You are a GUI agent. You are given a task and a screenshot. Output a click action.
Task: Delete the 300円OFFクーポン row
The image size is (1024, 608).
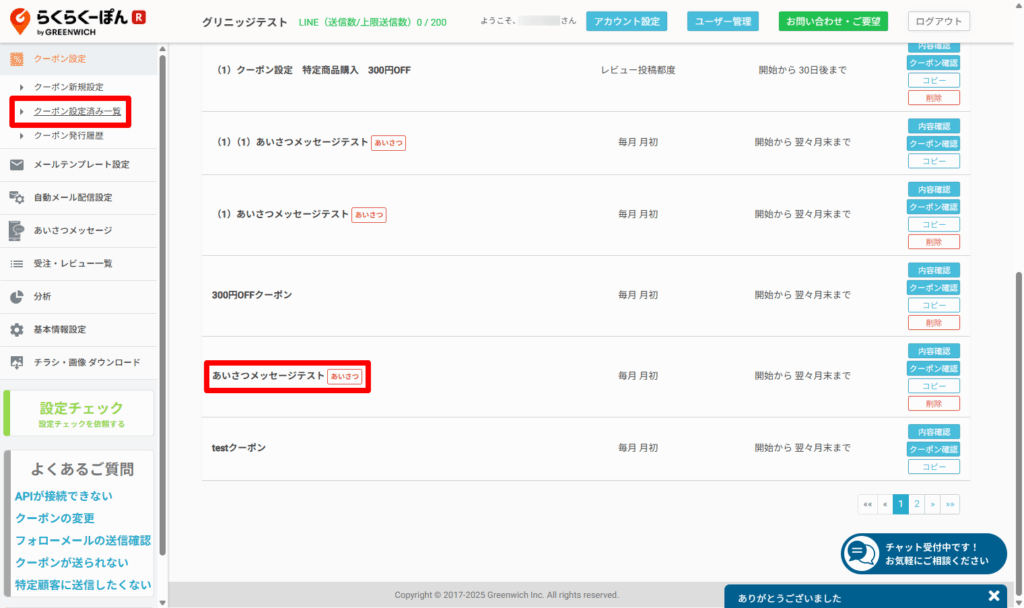pyautogui.click(x=933, y=323)
